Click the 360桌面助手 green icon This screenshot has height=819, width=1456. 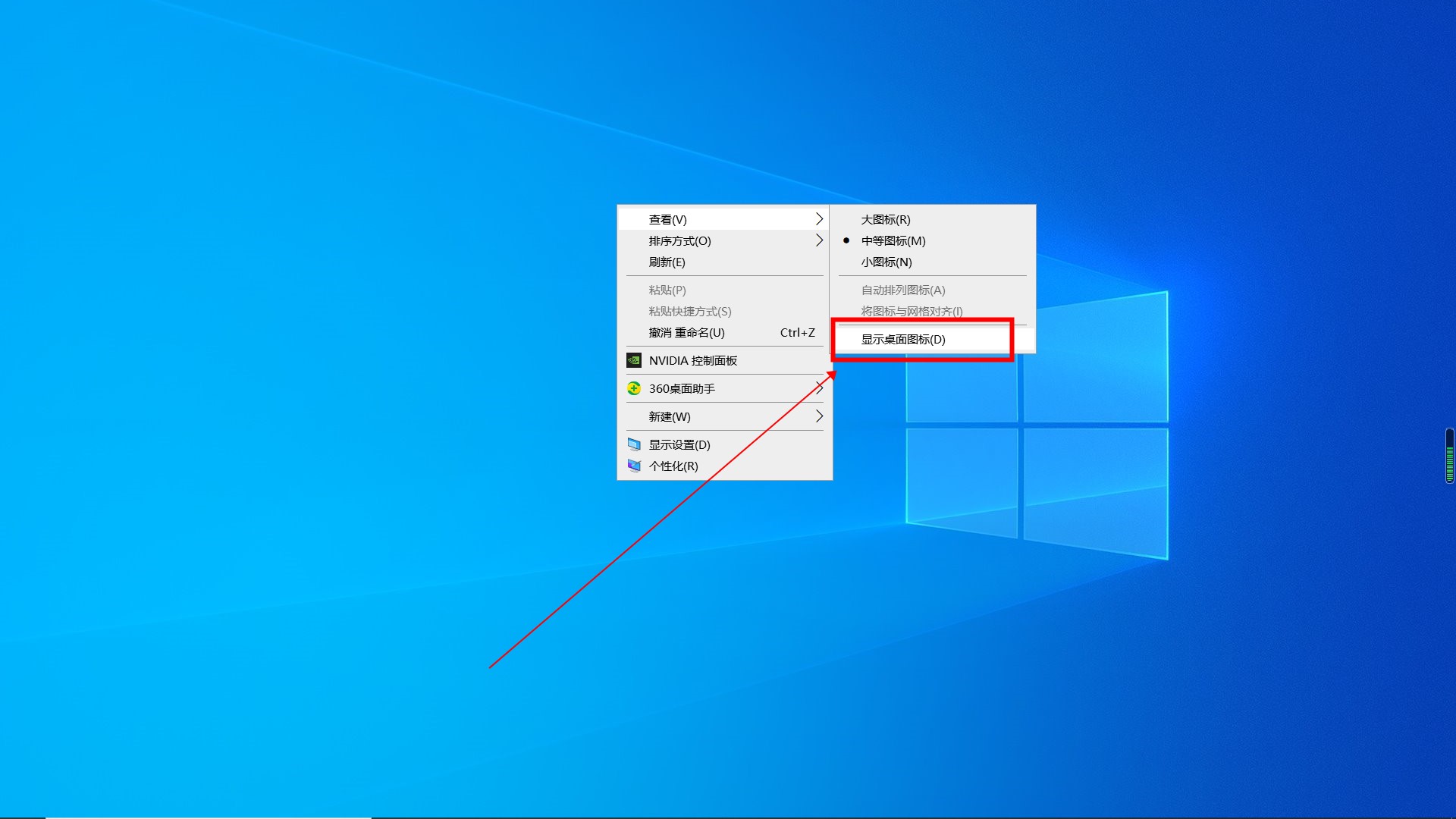pos(634,388)
